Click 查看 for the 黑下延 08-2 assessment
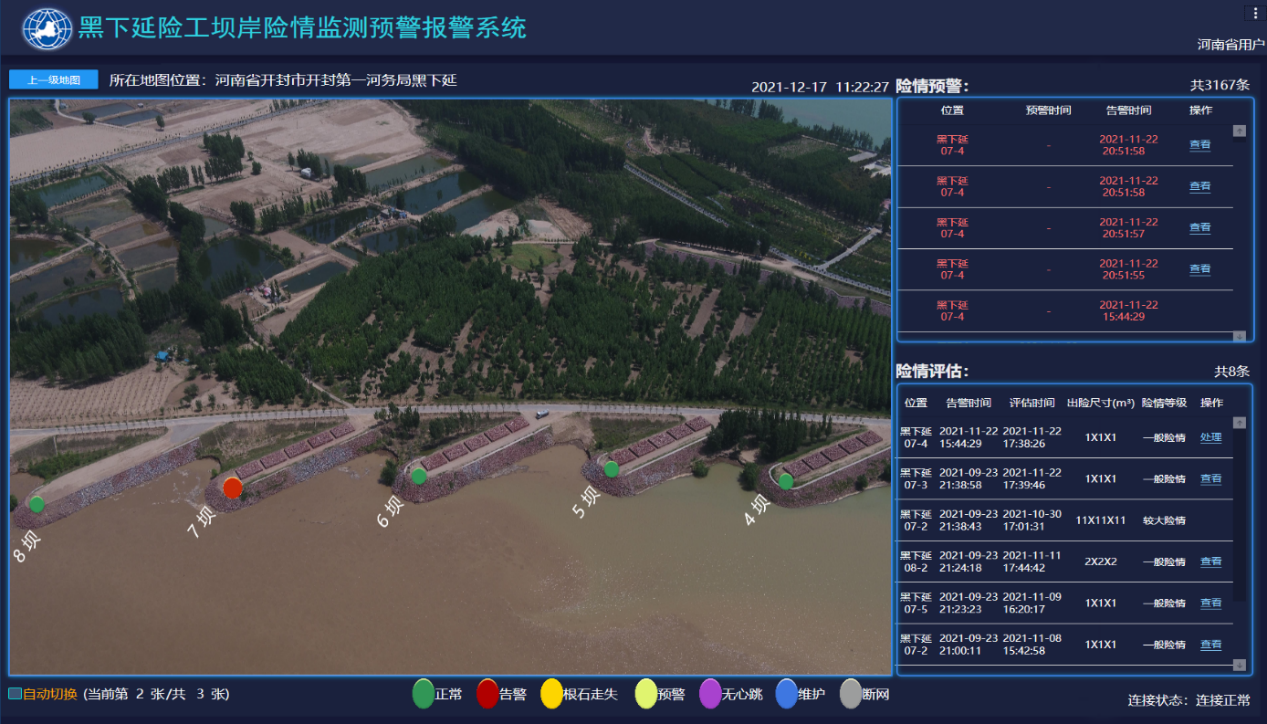1267x724 pixels. pos(1210,562)
